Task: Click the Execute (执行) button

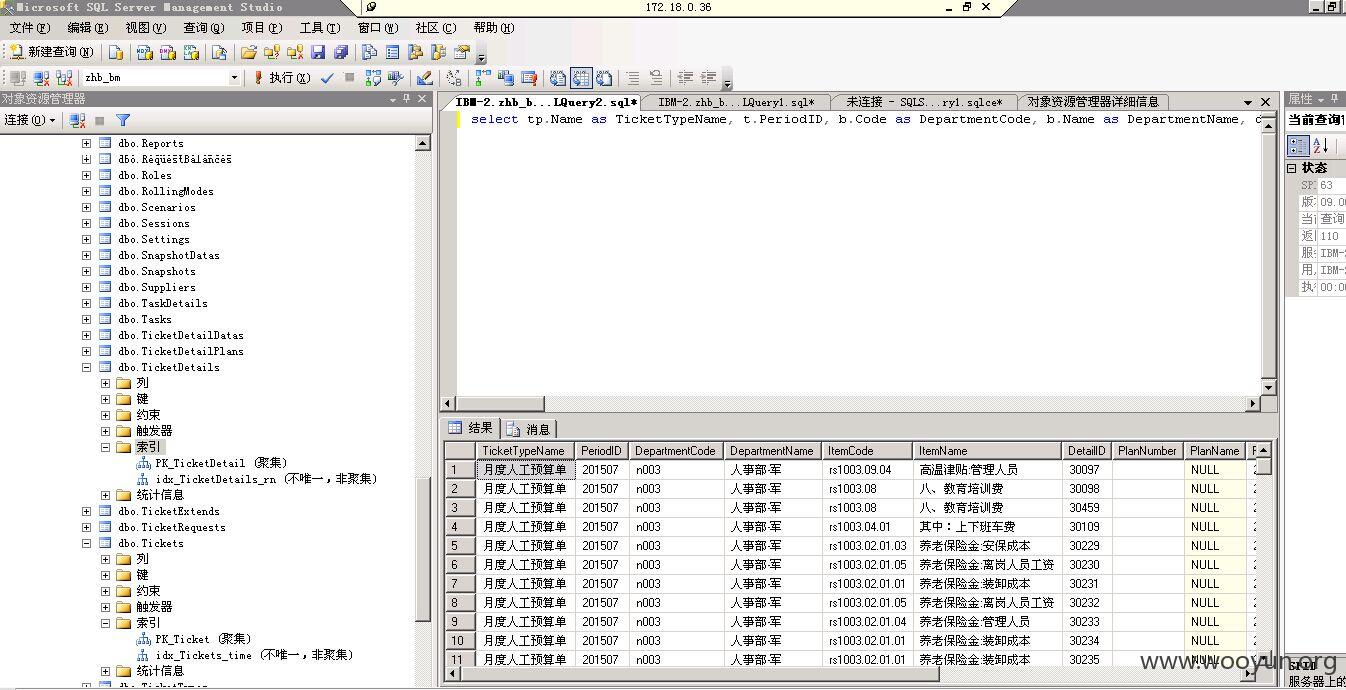Action: (282, 77)
